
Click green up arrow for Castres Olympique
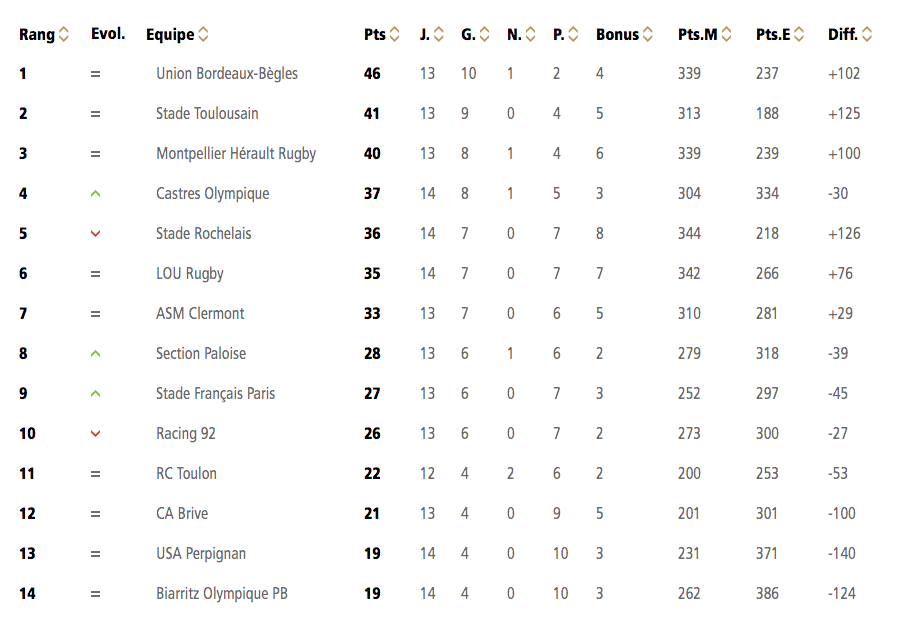[95, 194]
